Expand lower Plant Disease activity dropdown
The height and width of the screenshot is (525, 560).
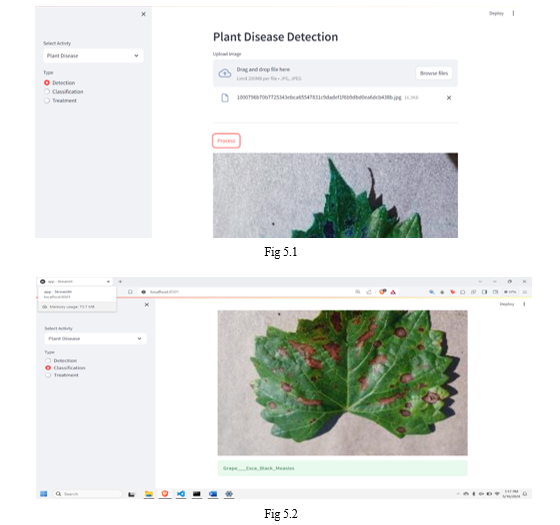[x=95, y=339]
